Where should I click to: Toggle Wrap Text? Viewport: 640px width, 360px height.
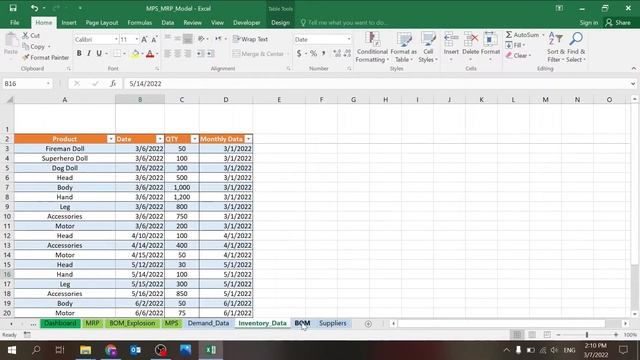point(250,39)
